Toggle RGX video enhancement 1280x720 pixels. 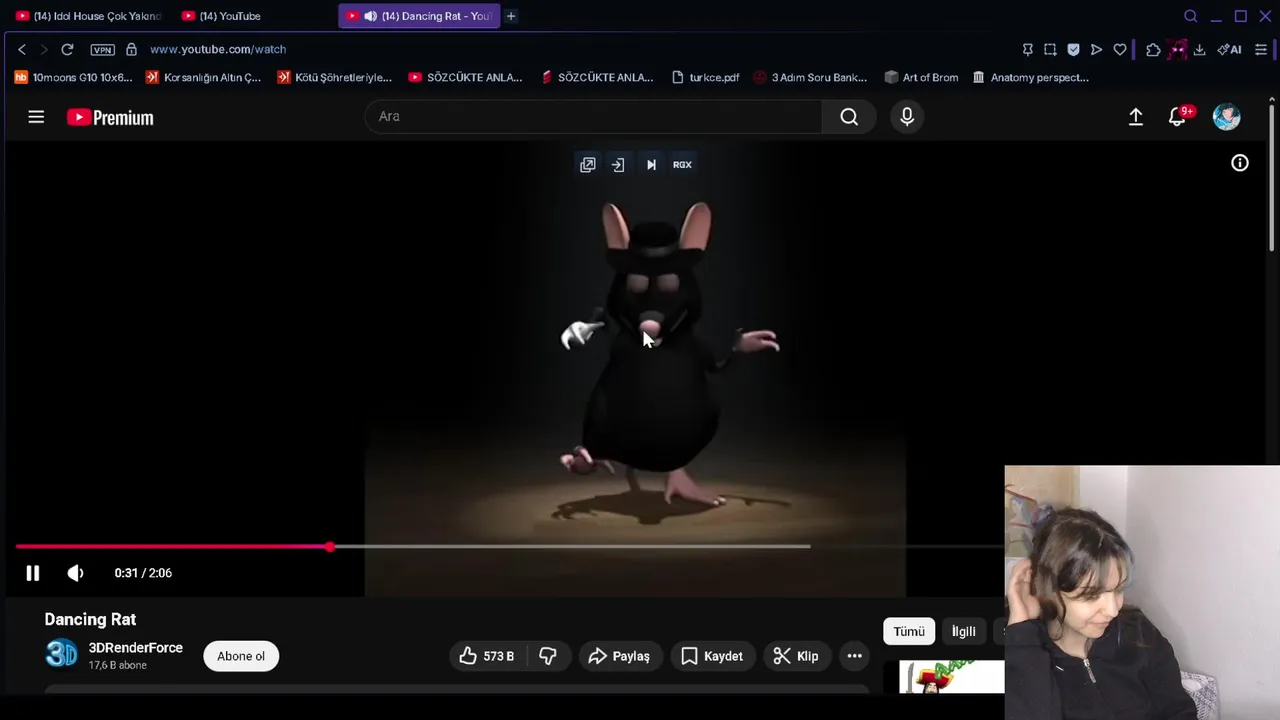tap(682, 165)
